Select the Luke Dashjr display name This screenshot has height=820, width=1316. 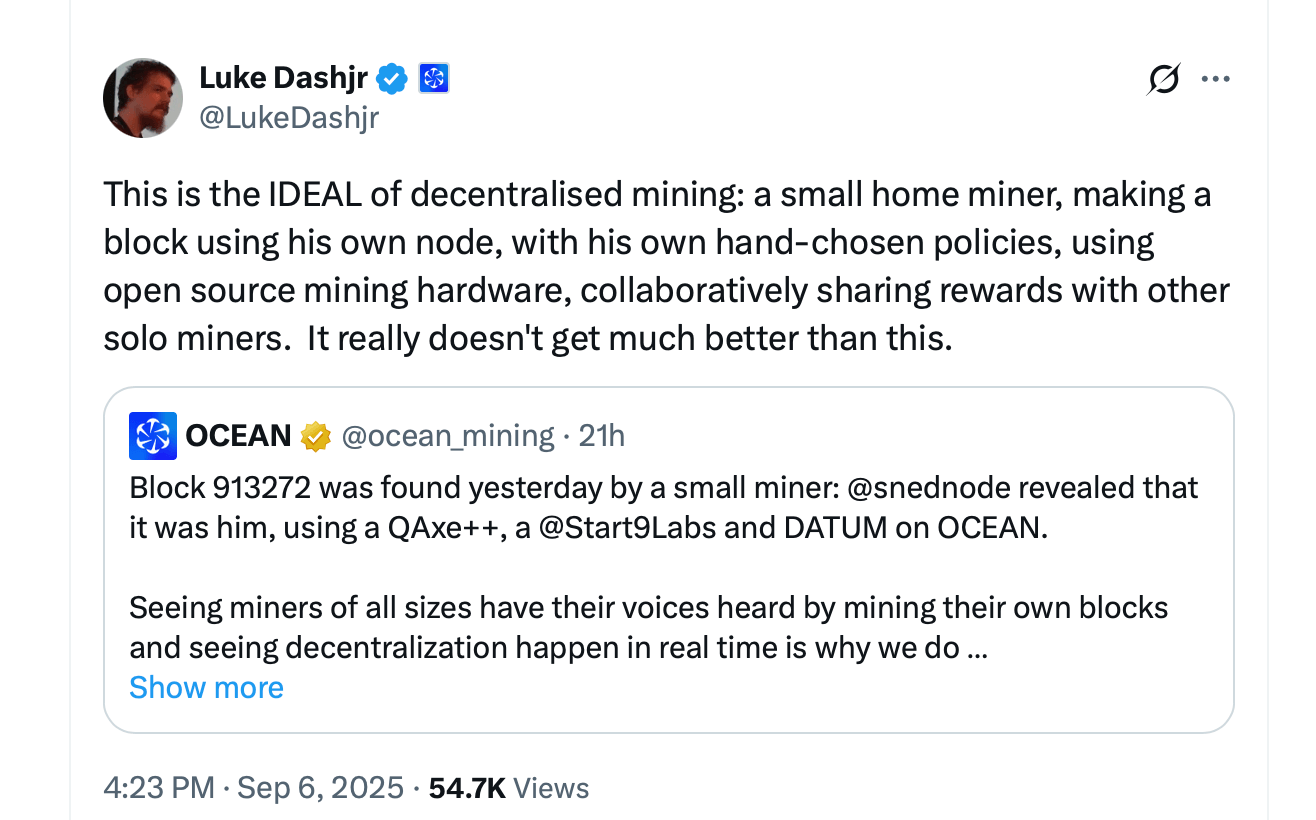[285, 77]
